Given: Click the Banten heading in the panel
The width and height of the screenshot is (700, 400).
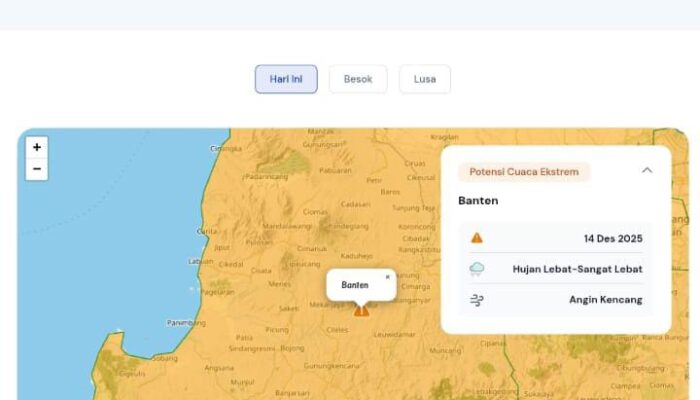Looking at the screenshot, I should (478, 201).
